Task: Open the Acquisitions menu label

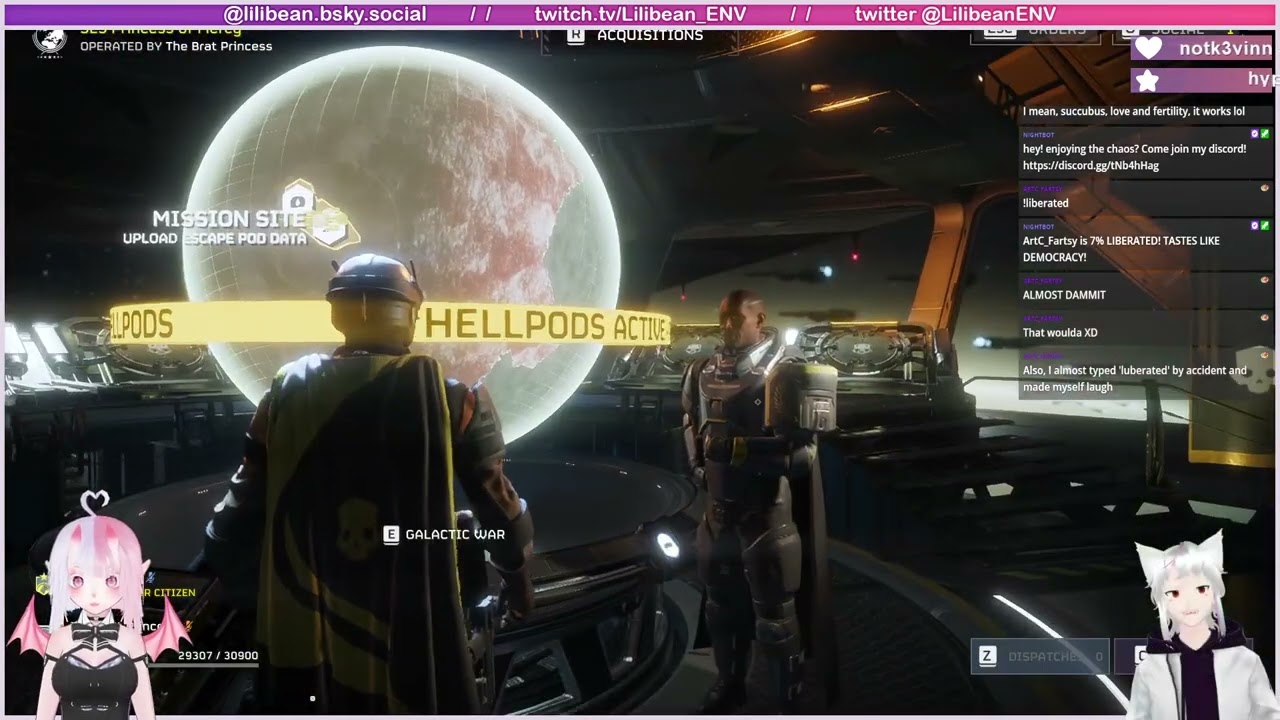Action: tap(650, 35)
